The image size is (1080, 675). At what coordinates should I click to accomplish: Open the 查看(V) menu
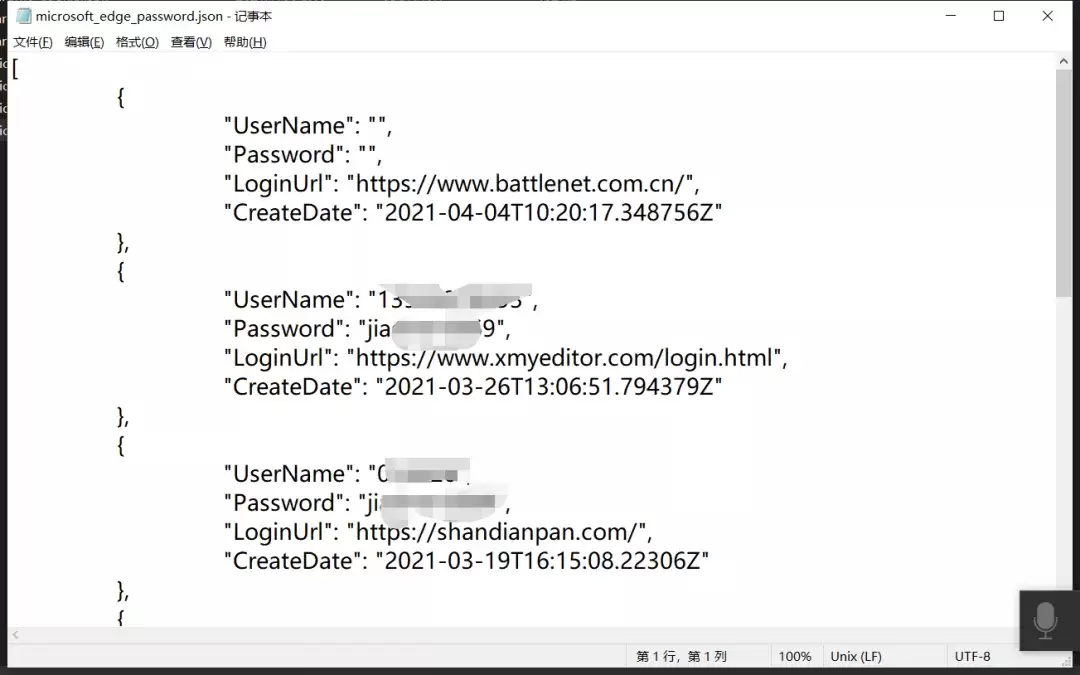click(191, 42)
